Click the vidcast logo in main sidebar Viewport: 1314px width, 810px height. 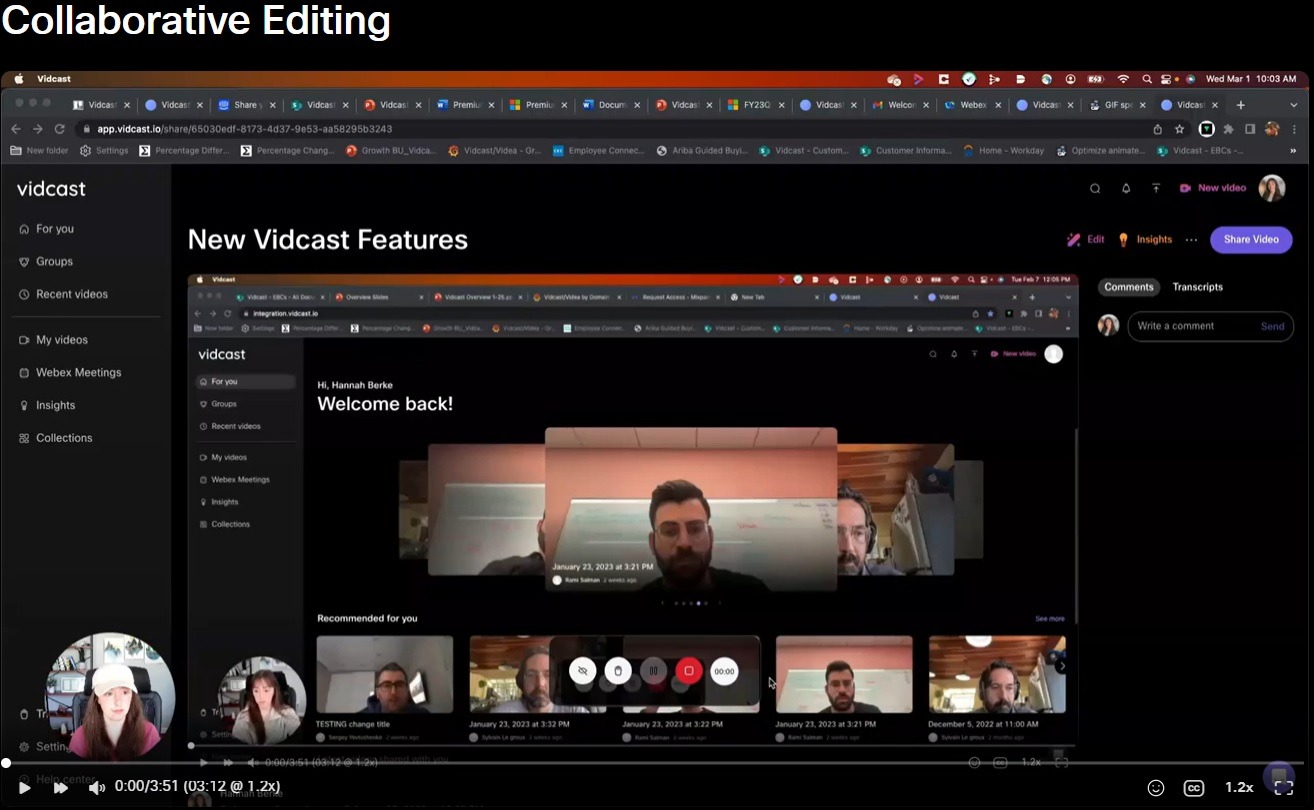(51, 189)
